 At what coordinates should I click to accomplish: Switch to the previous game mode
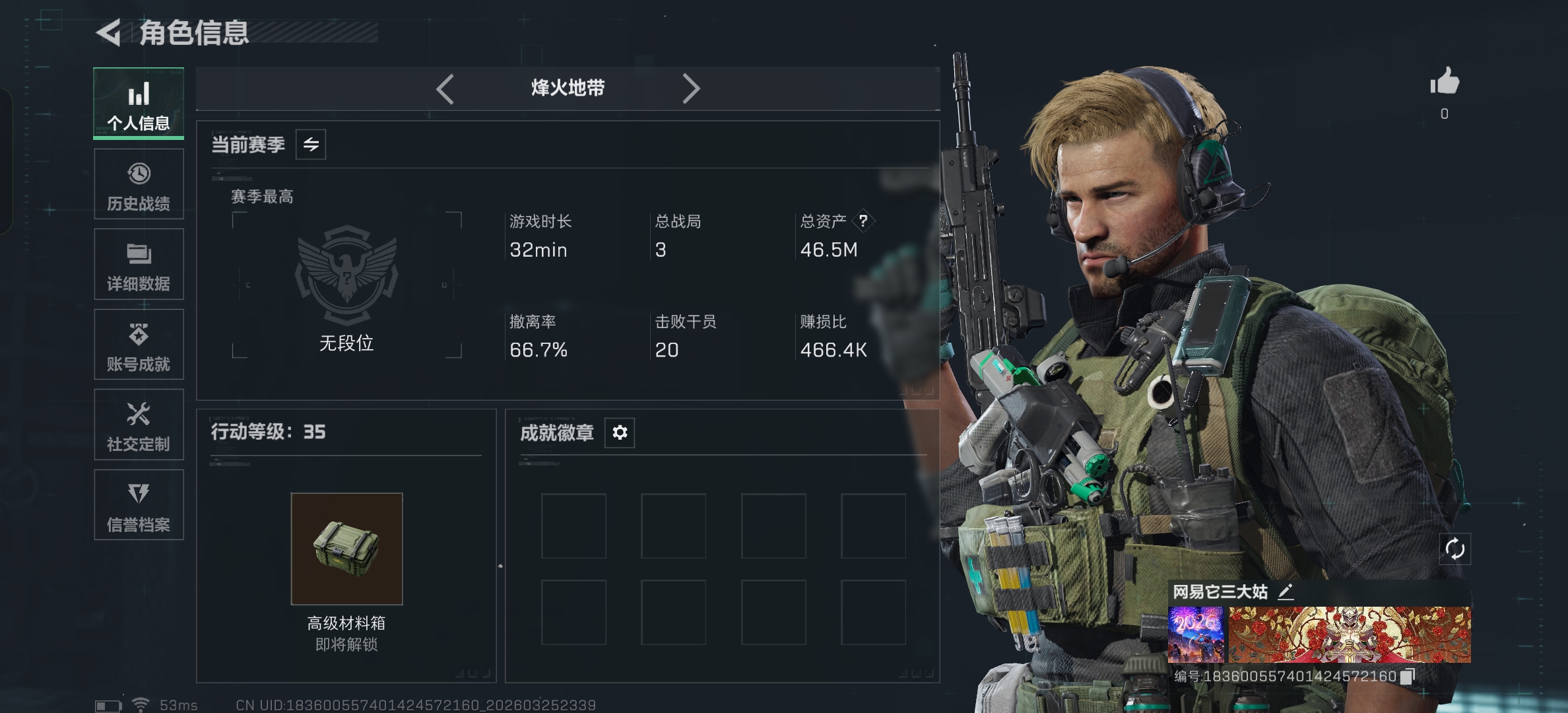pos(445,88)
